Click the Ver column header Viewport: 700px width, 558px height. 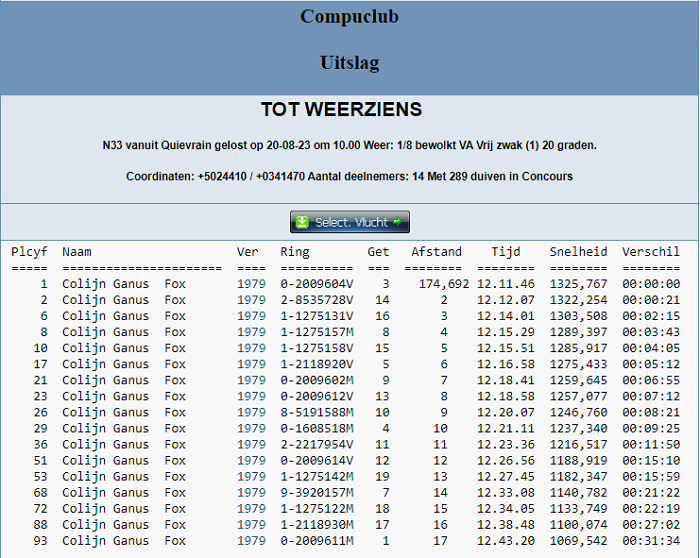click(248, 252)
